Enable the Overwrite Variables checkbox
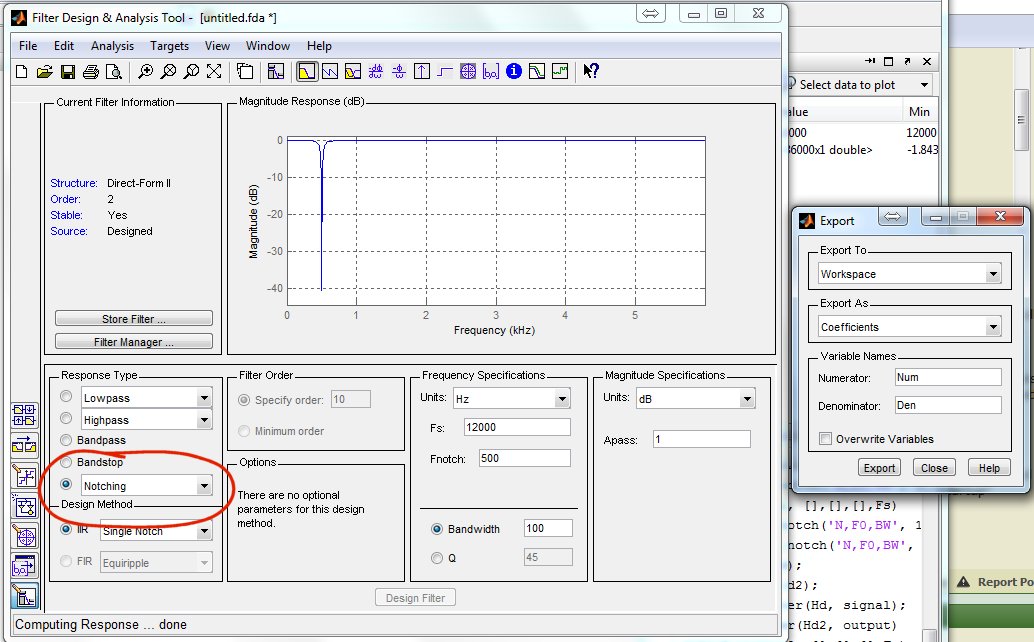Viewport: 1034px width, 642px height. pyautogui.click(x=826, y=439)
